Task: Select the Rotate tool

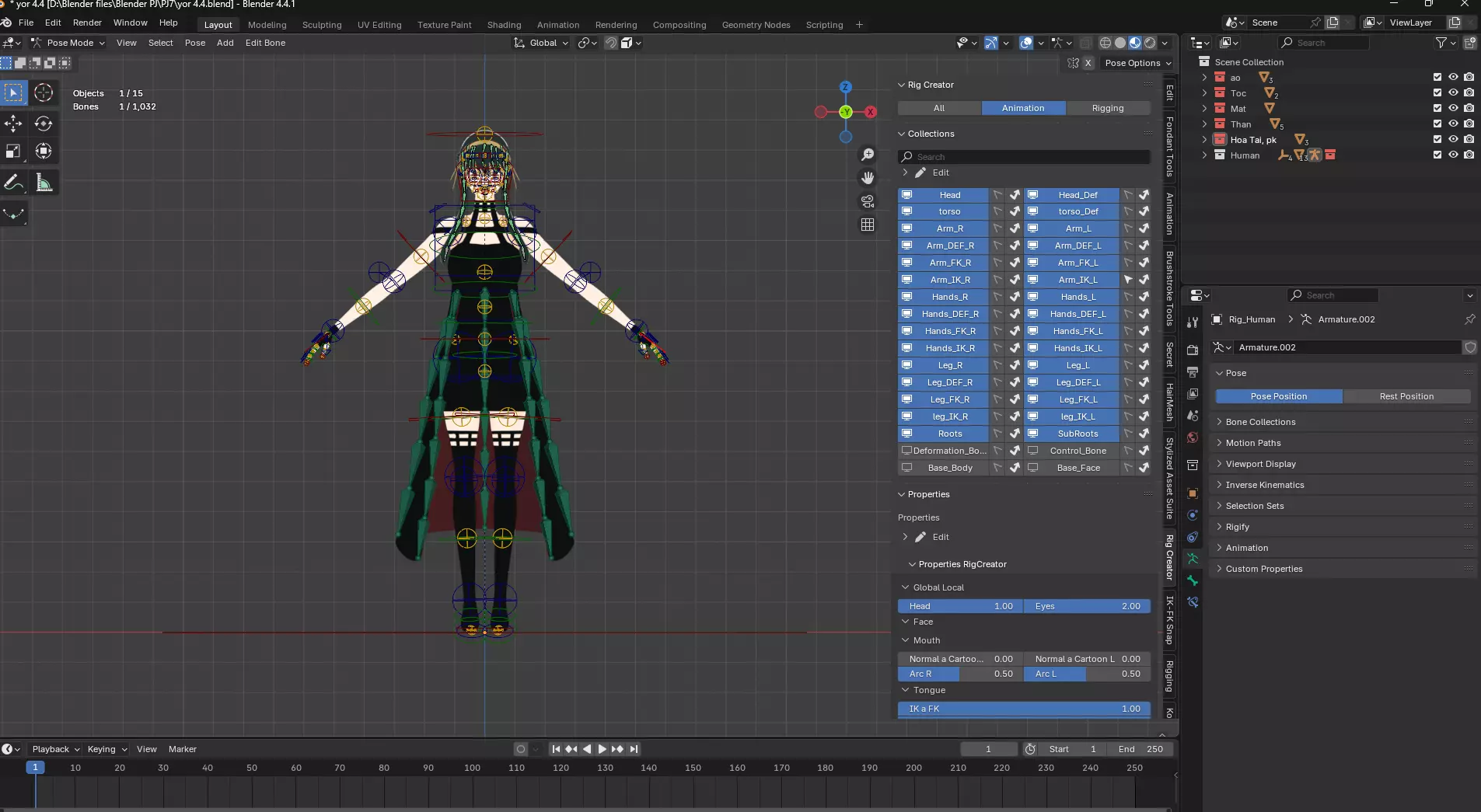Action: (44, 123)
